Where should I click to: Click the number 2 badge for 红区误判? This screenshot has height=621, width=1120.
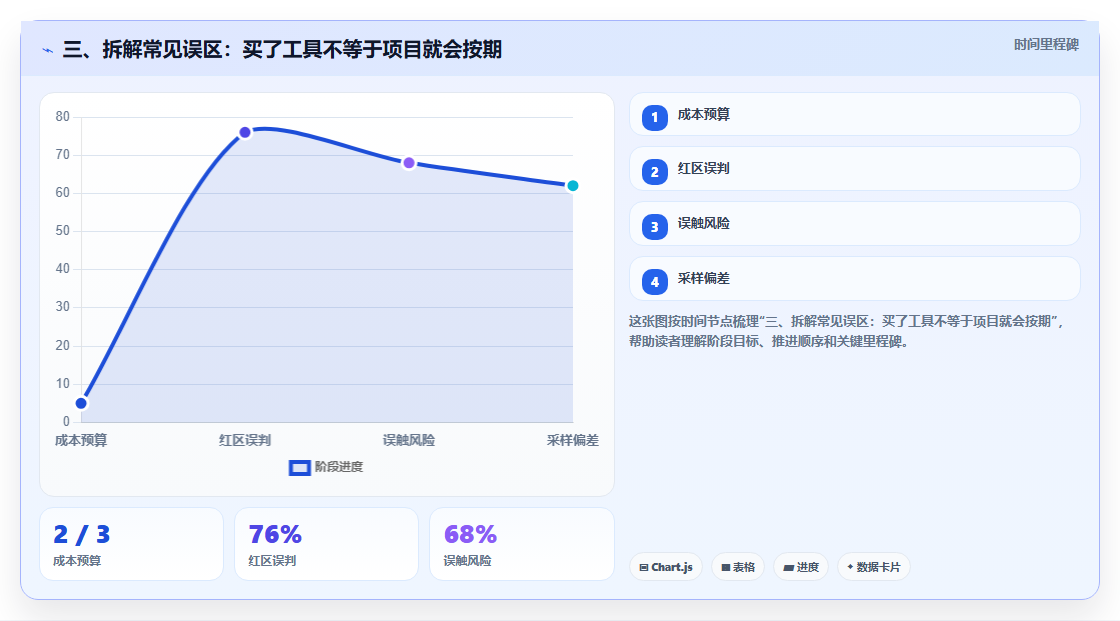pos(654,172)
